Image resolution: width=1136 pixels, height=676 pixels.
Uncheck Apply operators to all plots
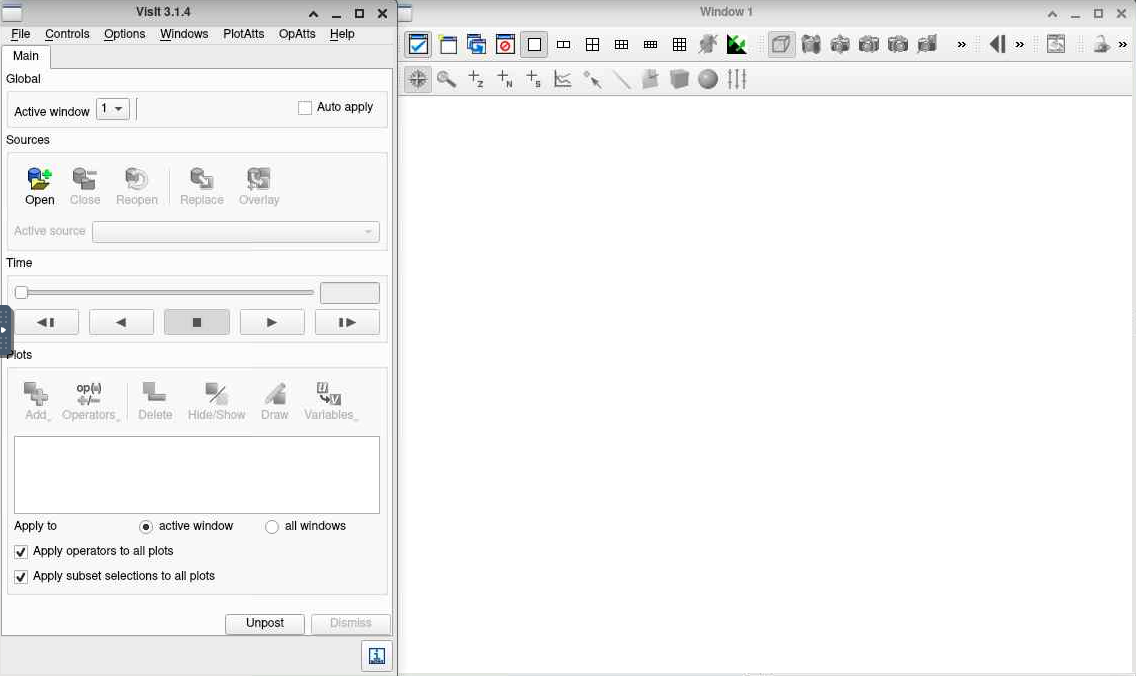pos(21,552)
